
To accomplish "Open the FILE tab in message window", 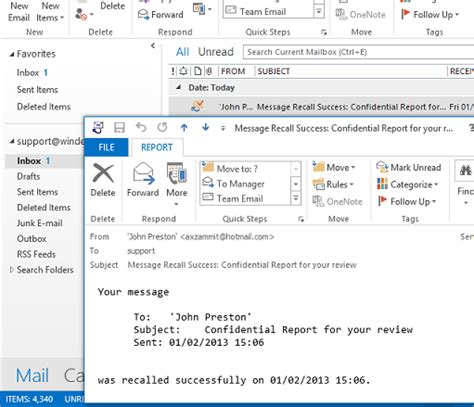I will [x=106, y=147].
